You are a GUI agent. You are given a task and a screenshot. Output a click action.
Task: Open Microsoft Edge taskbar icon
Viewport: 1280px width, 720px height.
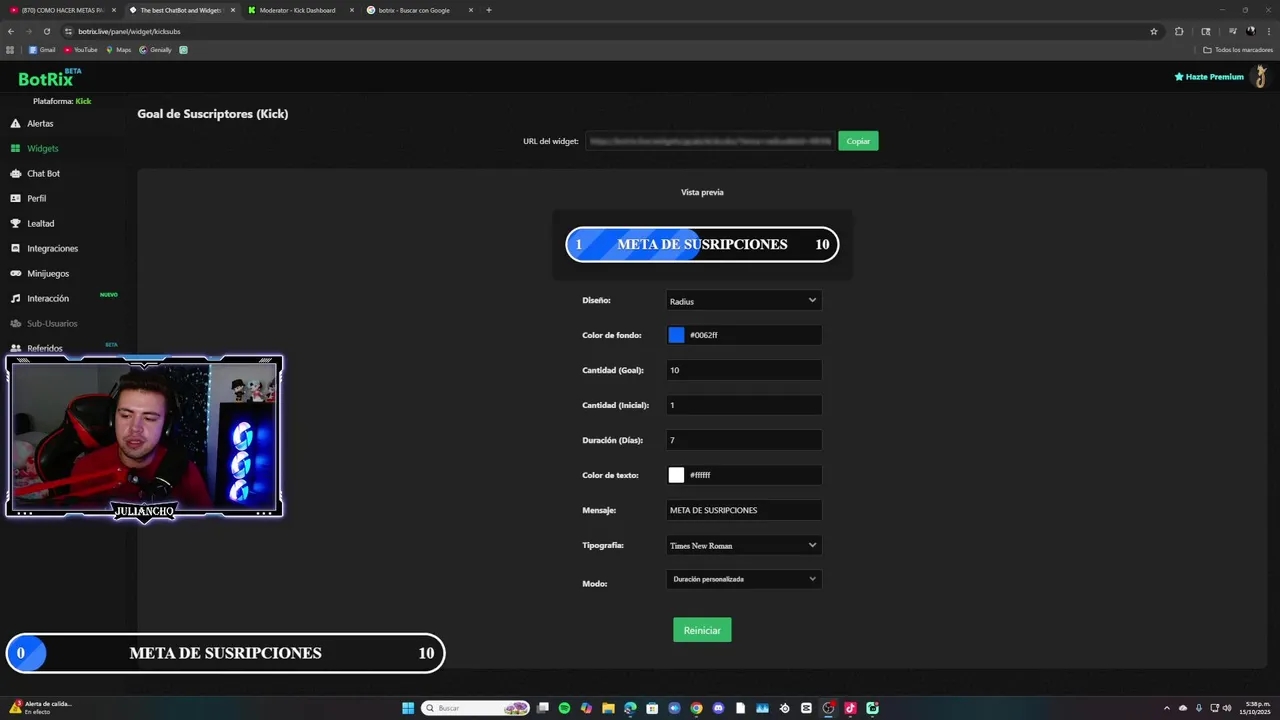[x=630, y=708]
